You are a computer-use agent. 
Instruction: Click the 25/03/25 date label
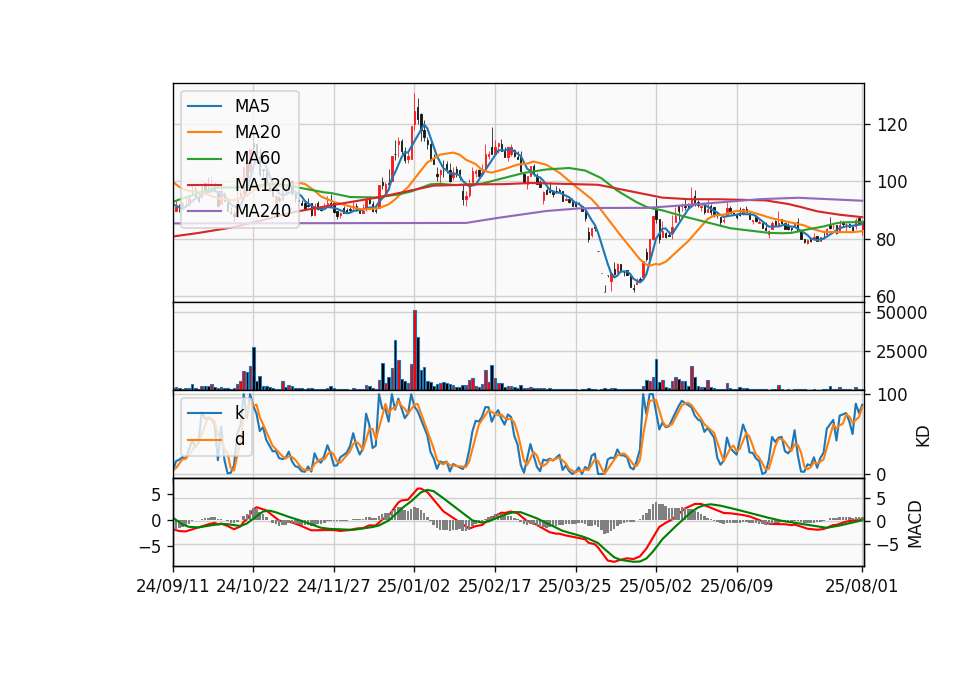click(x=575, y=586)
